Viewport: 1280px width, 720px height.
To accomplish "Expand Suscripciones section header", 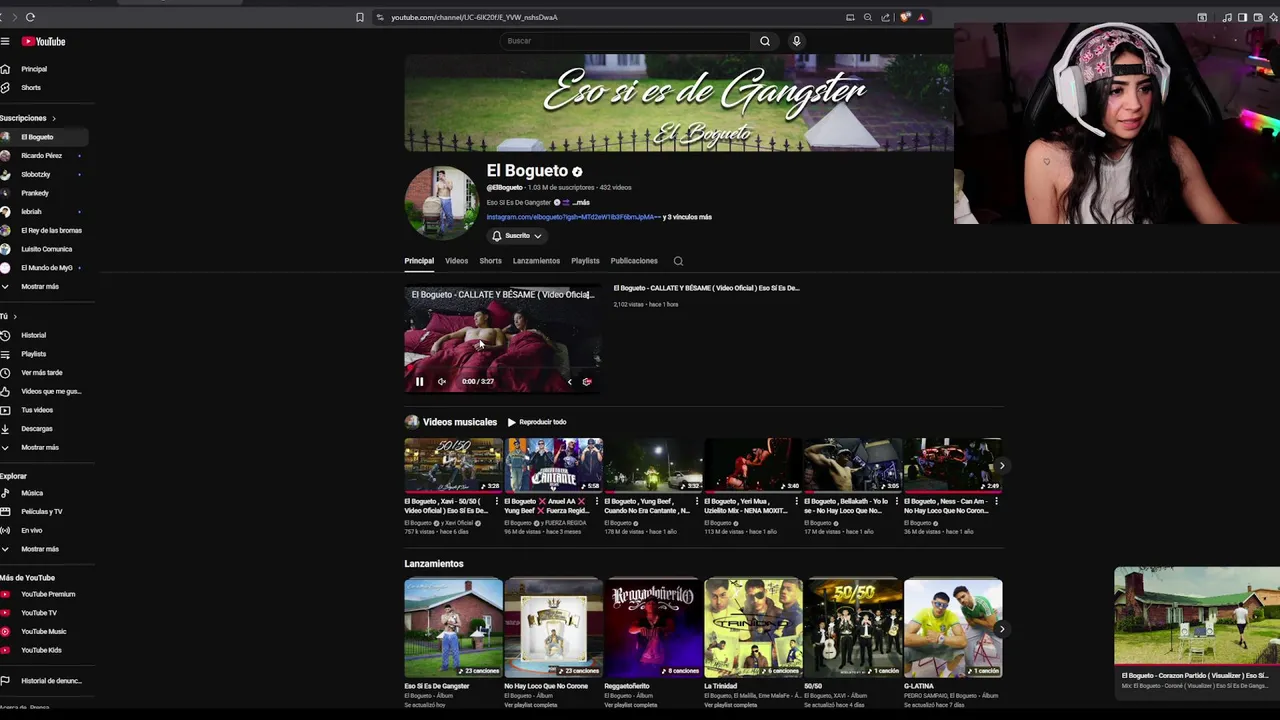I will (x=28, y=118).
